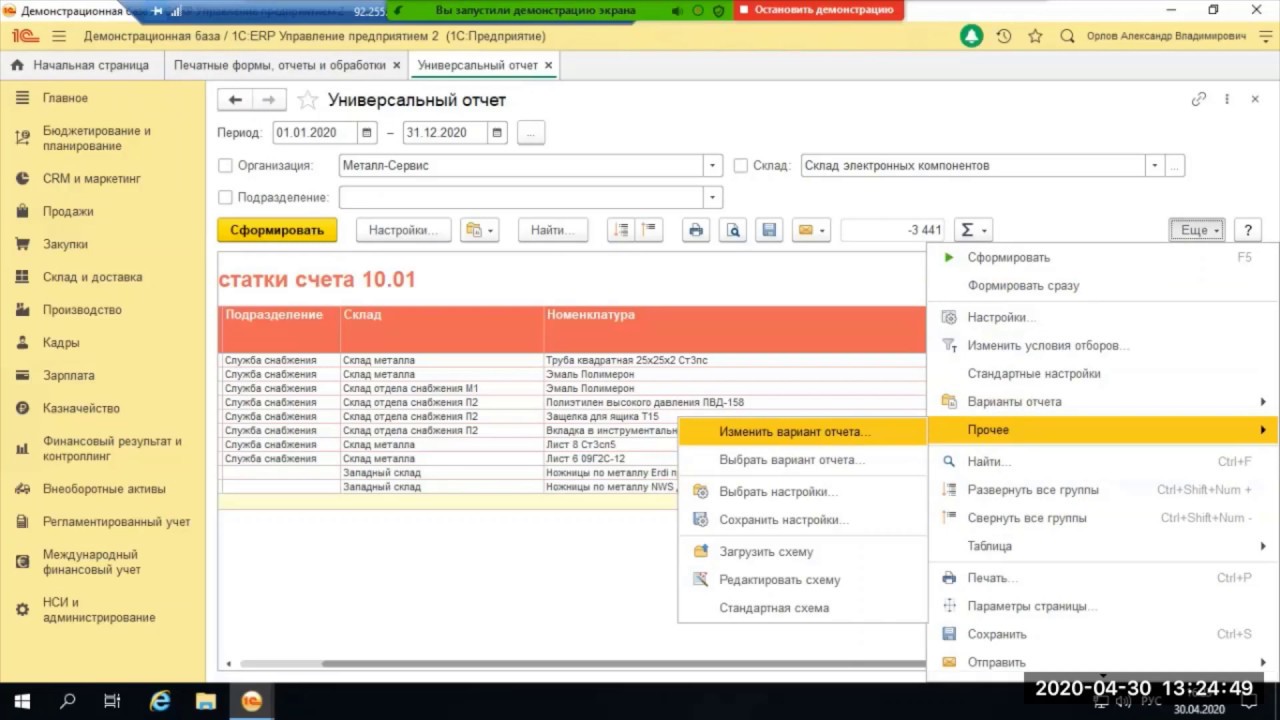The height and width of the screenshot is (720, 1280).
Task: Click the yellow Сформировать button
Action: coord(277,230)
